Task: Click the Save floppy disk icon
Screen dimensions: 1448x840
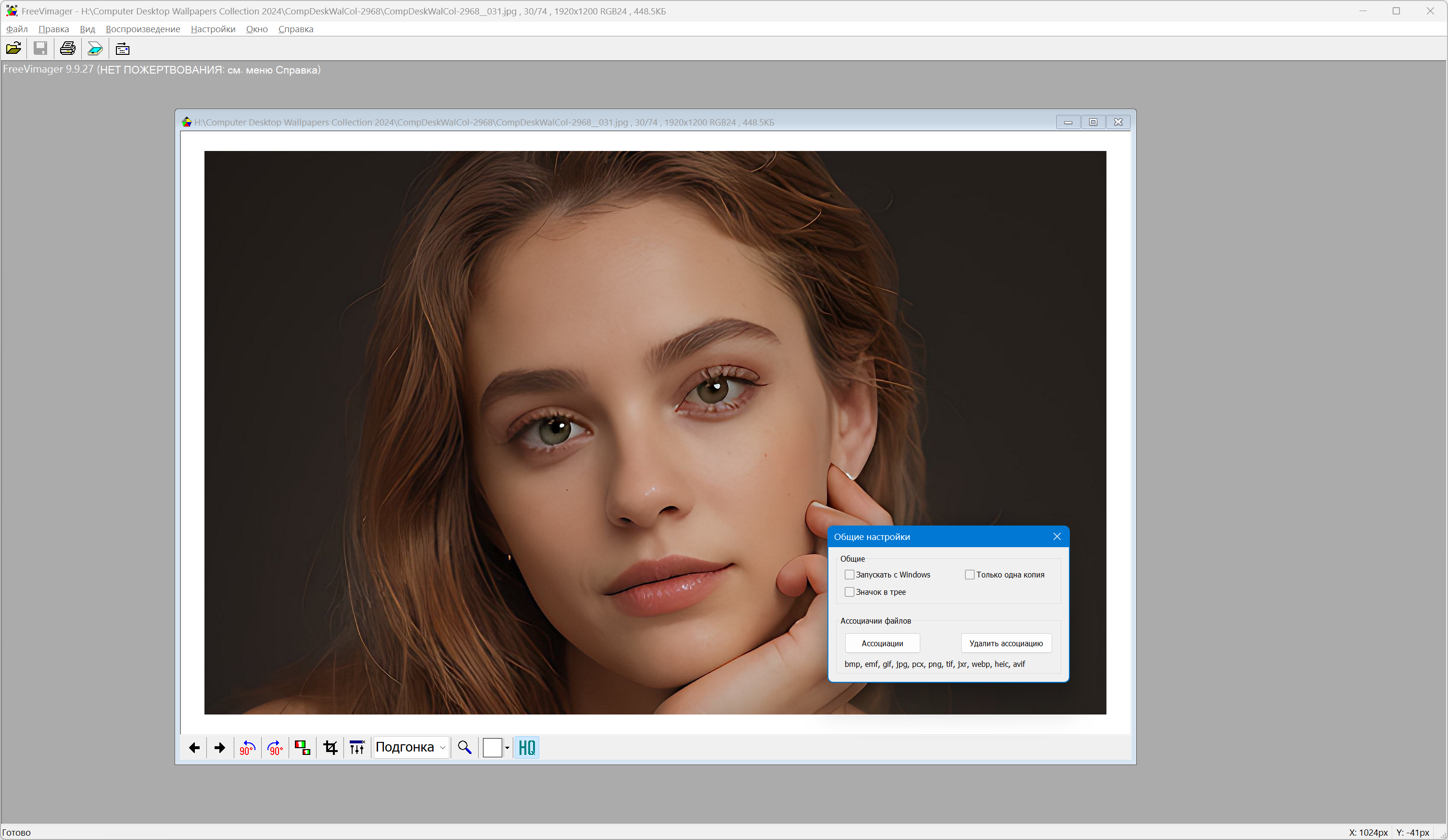Action: point(40,49)
